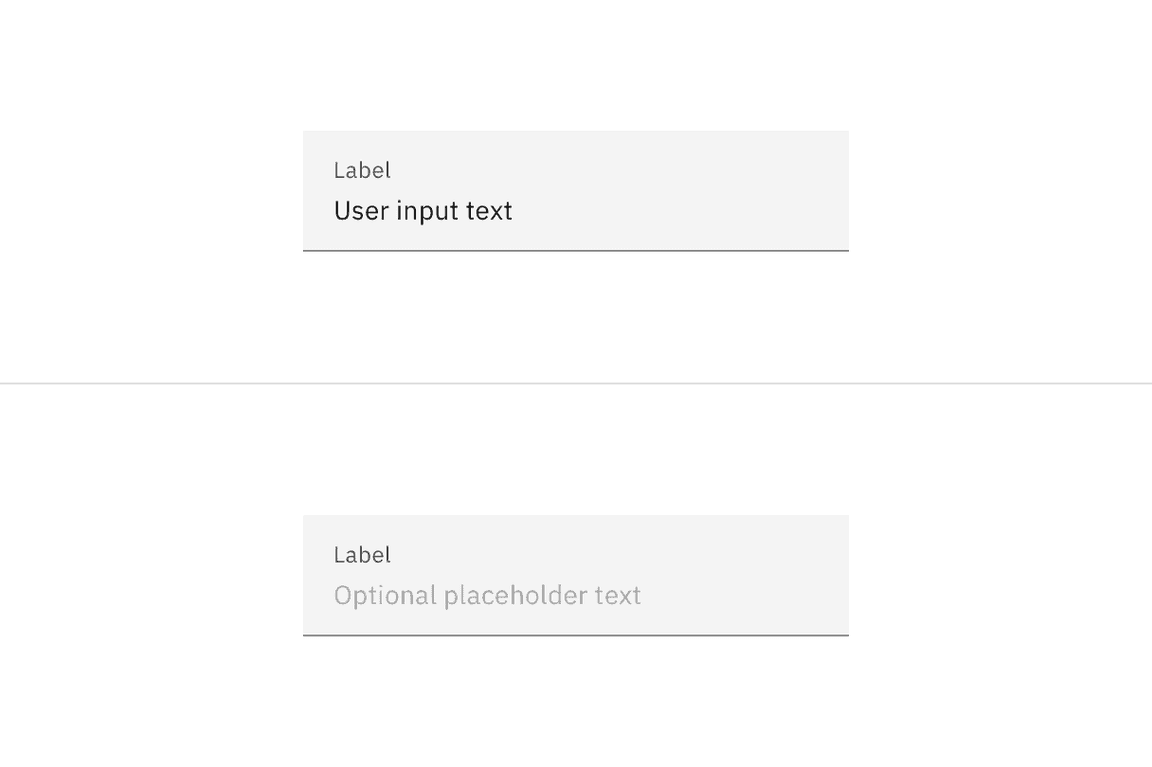This screenshot has width=1152, height=767.
Task: Select the 'Label' text above the bottom input
Action: click(362, 554)
